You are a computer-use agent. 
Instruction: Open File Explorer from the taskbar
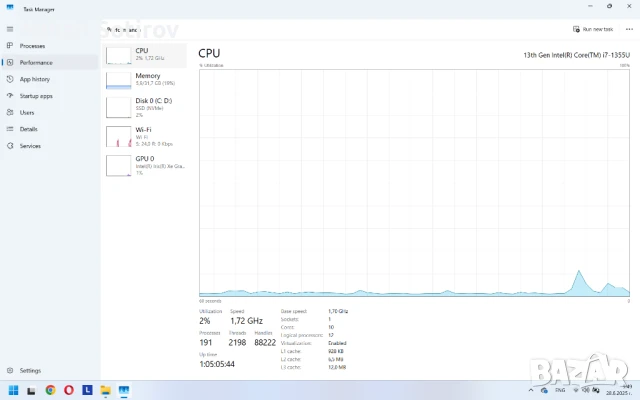(x=105, y=389)
